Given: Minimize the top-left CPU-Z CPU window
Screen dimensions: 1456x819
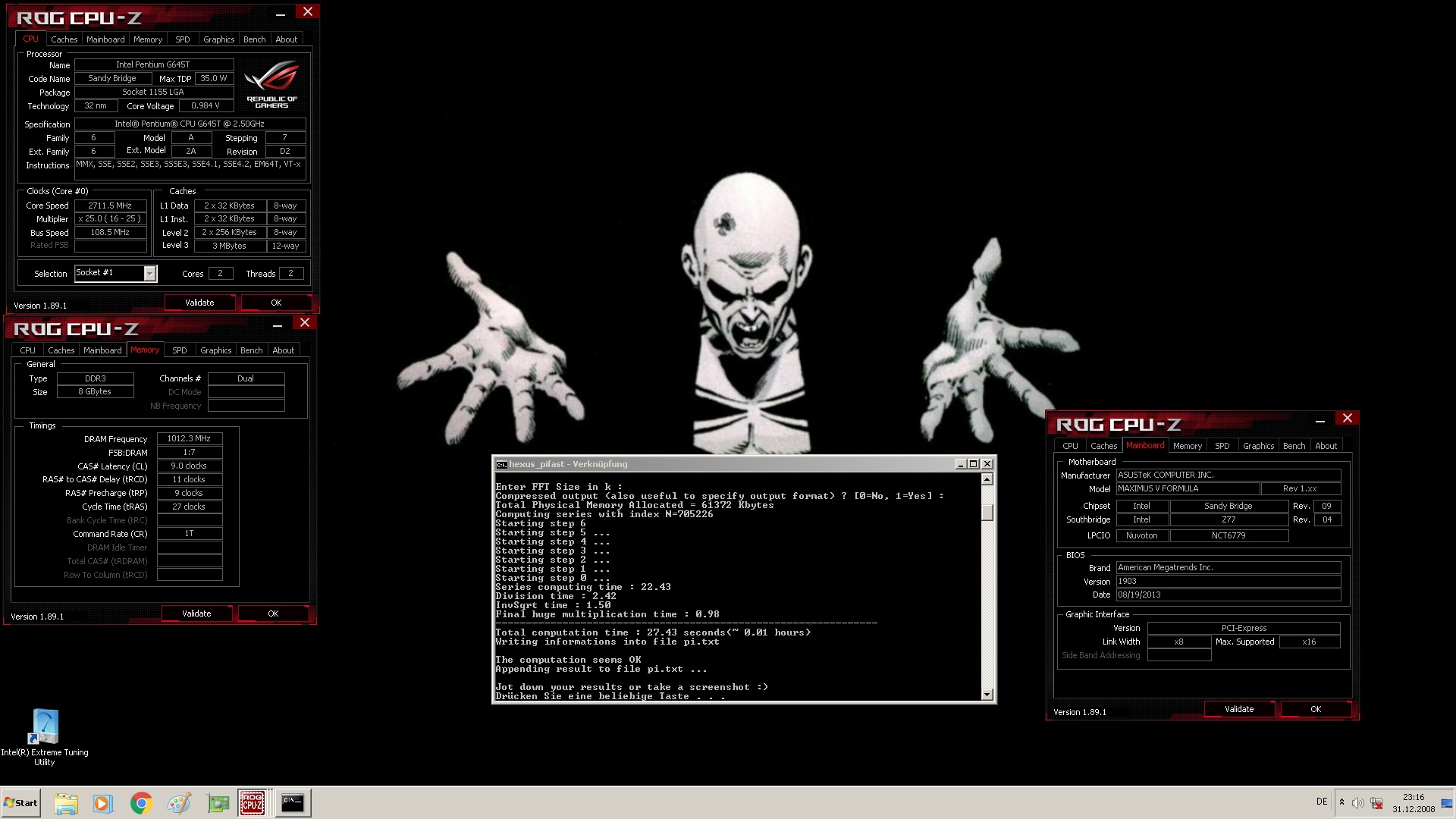Looking at the screenshot, I should [281, 13].
